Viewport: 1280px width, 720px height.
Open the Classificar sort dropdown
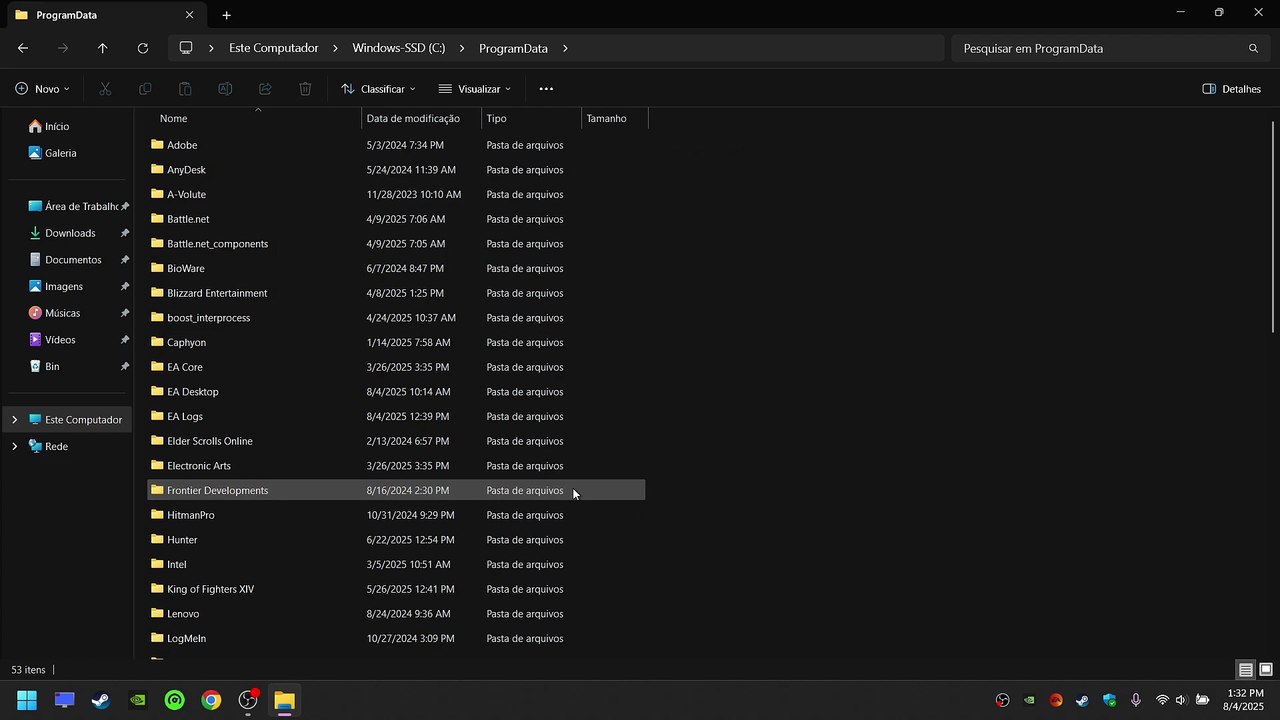point(378,89)
